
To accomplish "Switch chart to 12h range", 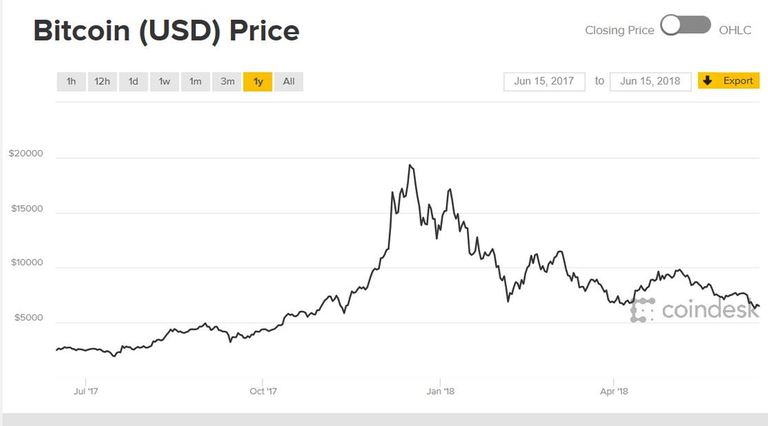I will pyautogui.click(x=102, y=81).
